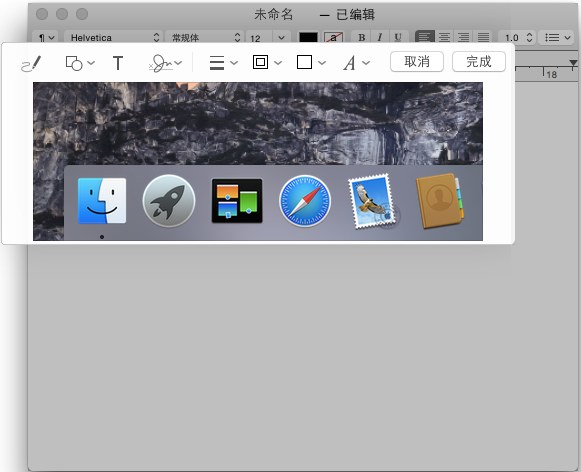Expand the Shapes dropdown chevron

click(91, 63)
